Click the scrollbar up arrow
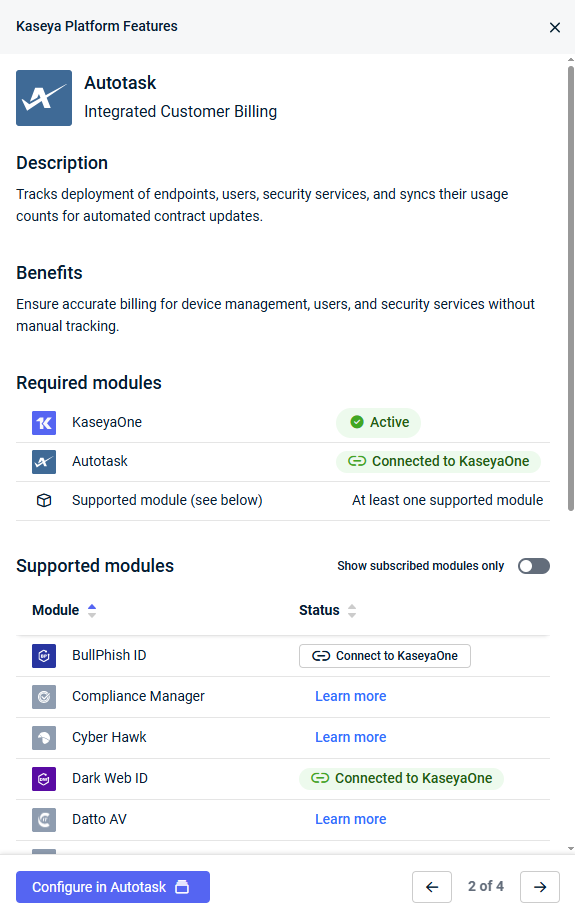This screenshot has width=575, height=919. tap(571, 60)
